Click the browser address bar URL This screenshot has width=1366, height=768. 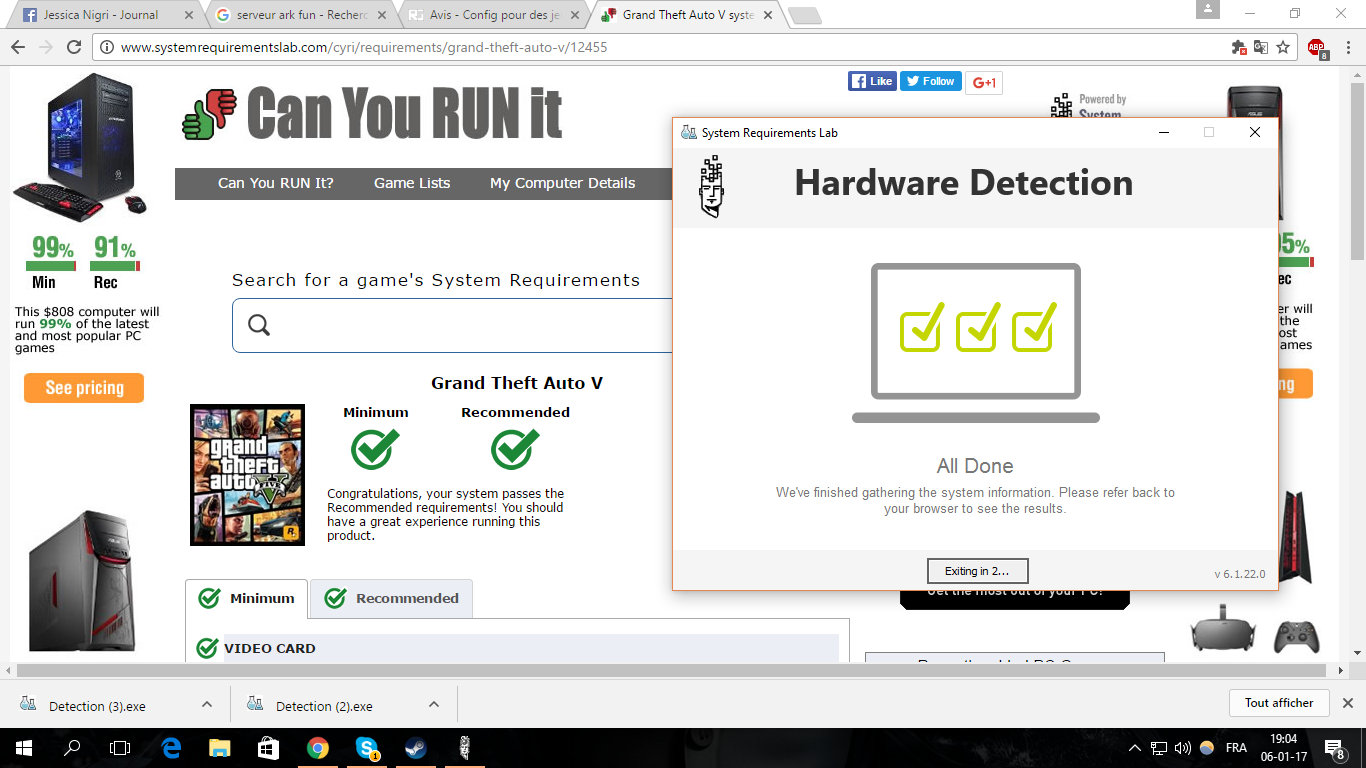tap(364, 47)
